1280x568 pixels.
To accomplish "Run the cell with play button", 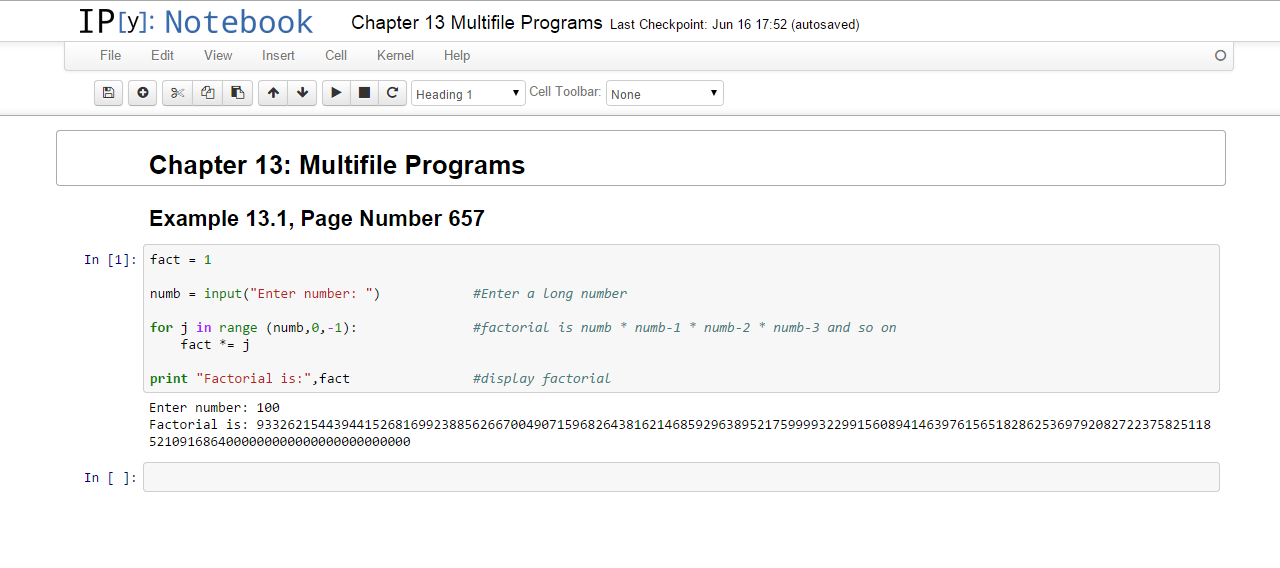I will pos(336,93).
